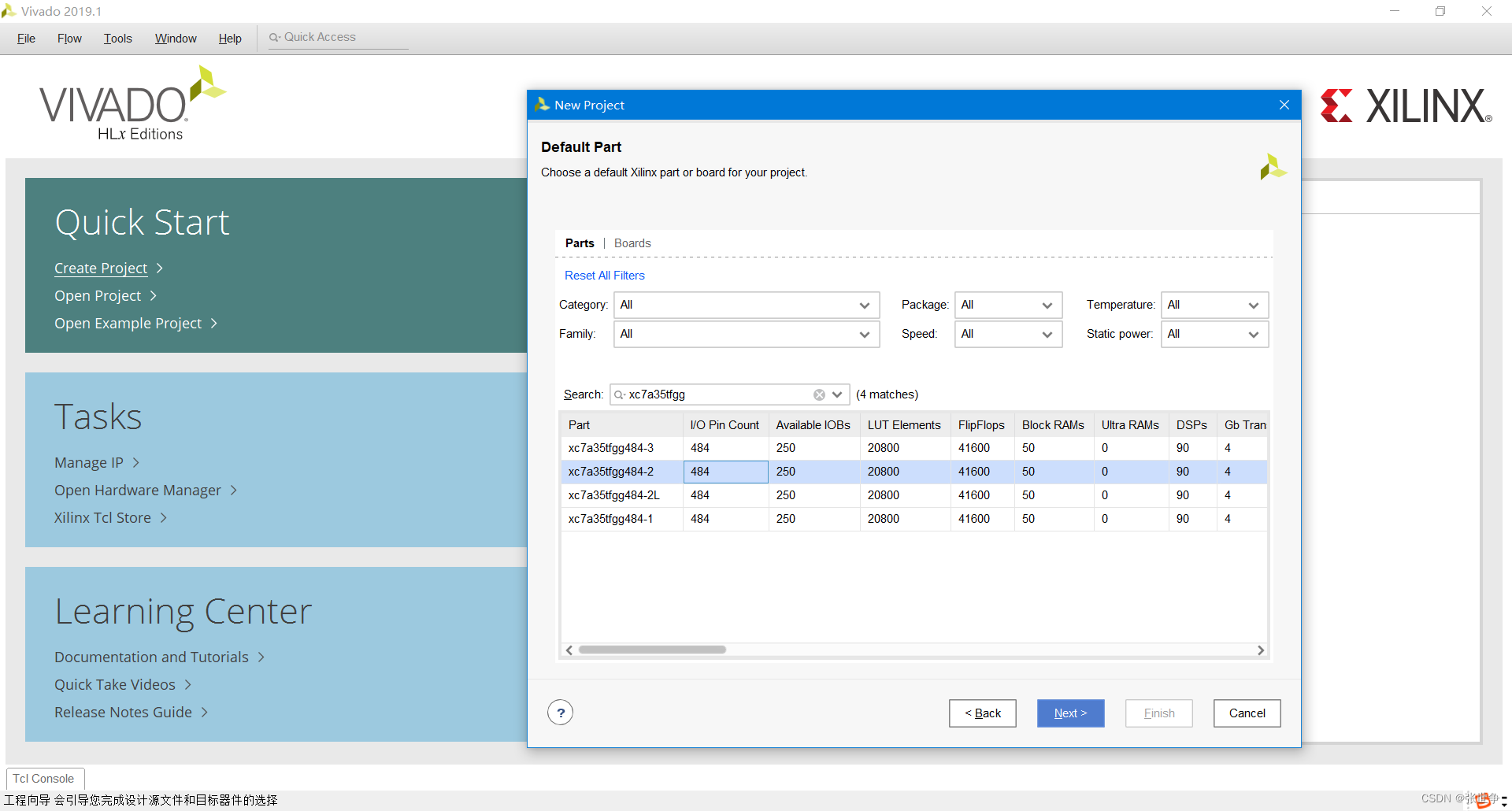Click chevron next to Create Project

click(160, 268)
